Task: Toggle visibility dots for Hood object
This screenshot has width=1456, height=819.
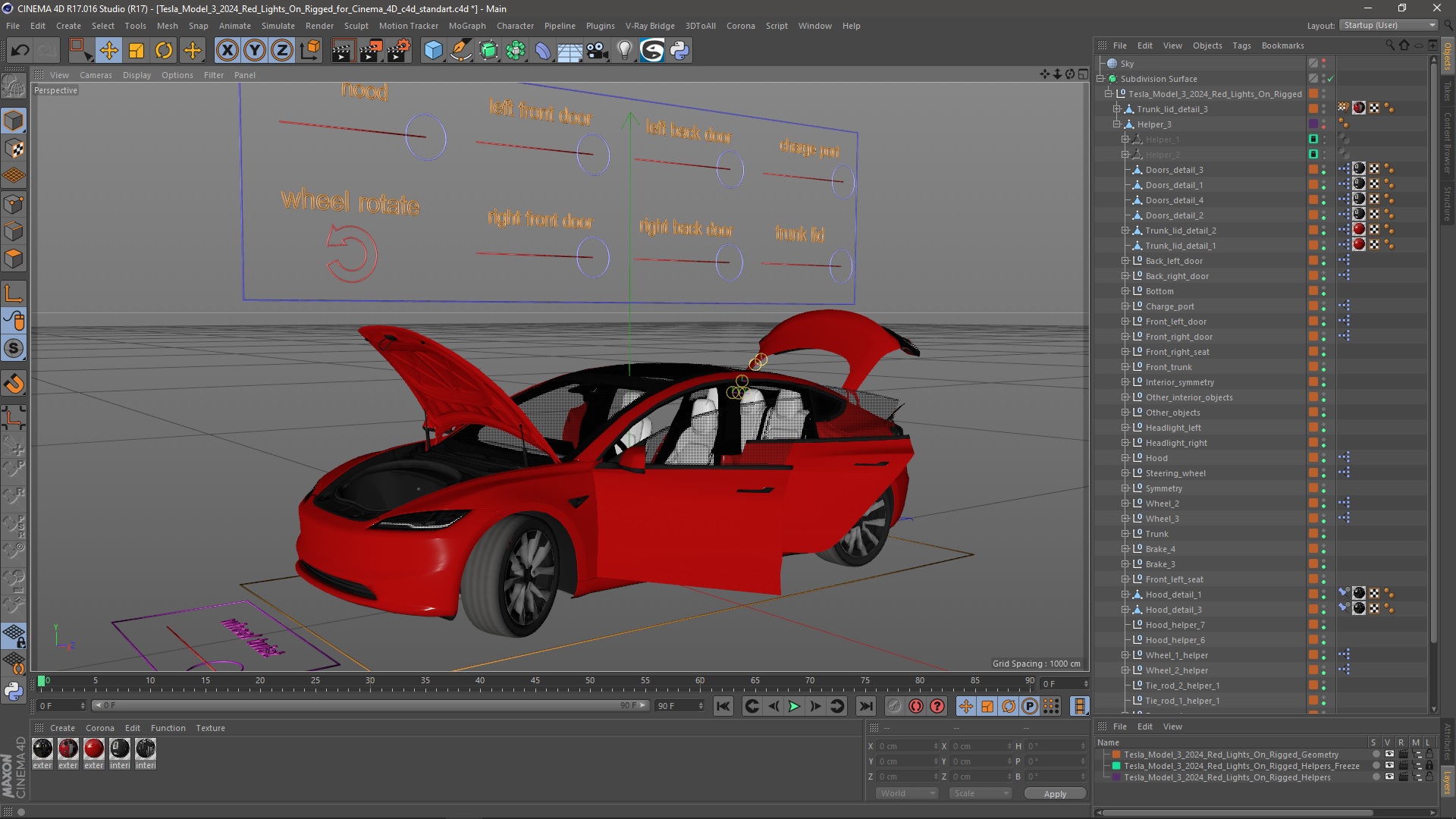Action: point(1324,458)
